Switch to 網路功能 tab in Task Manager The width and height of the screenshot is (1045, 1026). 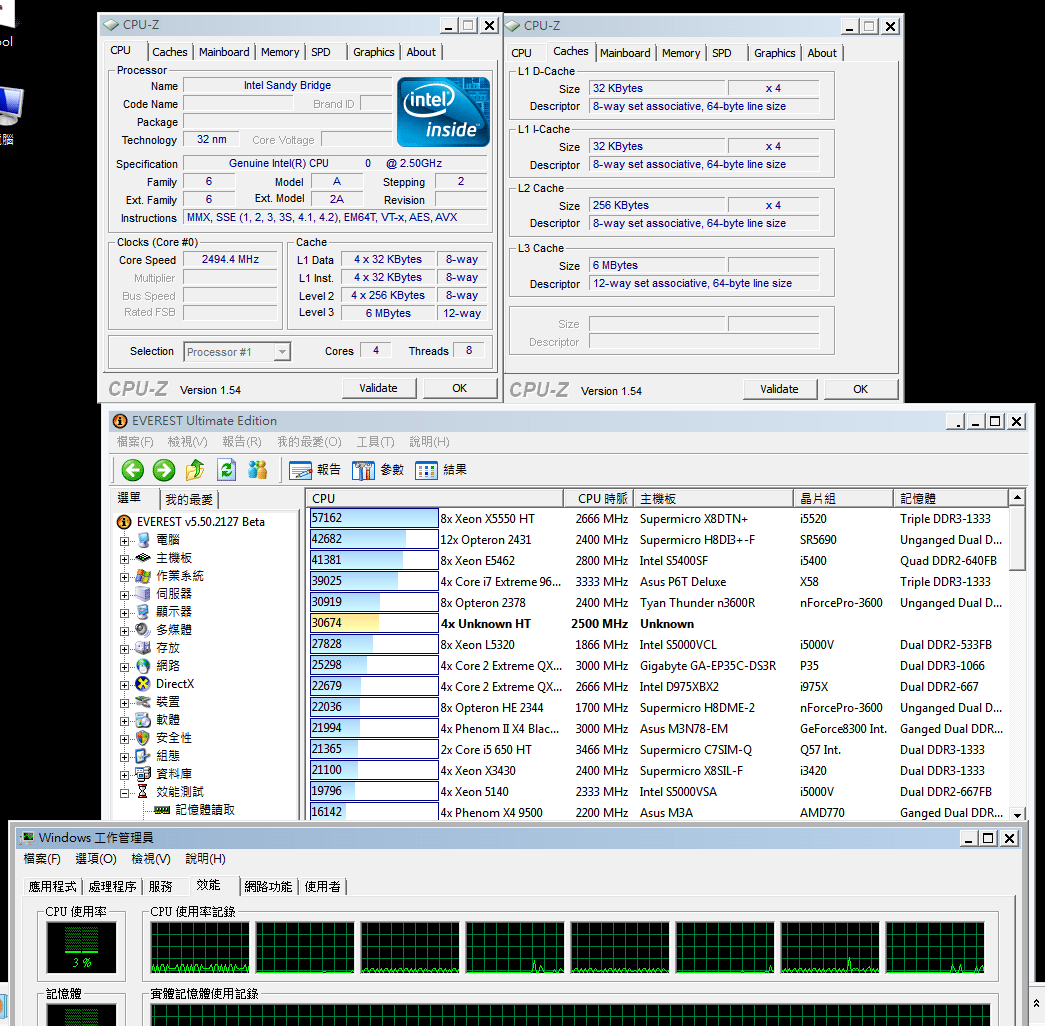pos(268,886)
